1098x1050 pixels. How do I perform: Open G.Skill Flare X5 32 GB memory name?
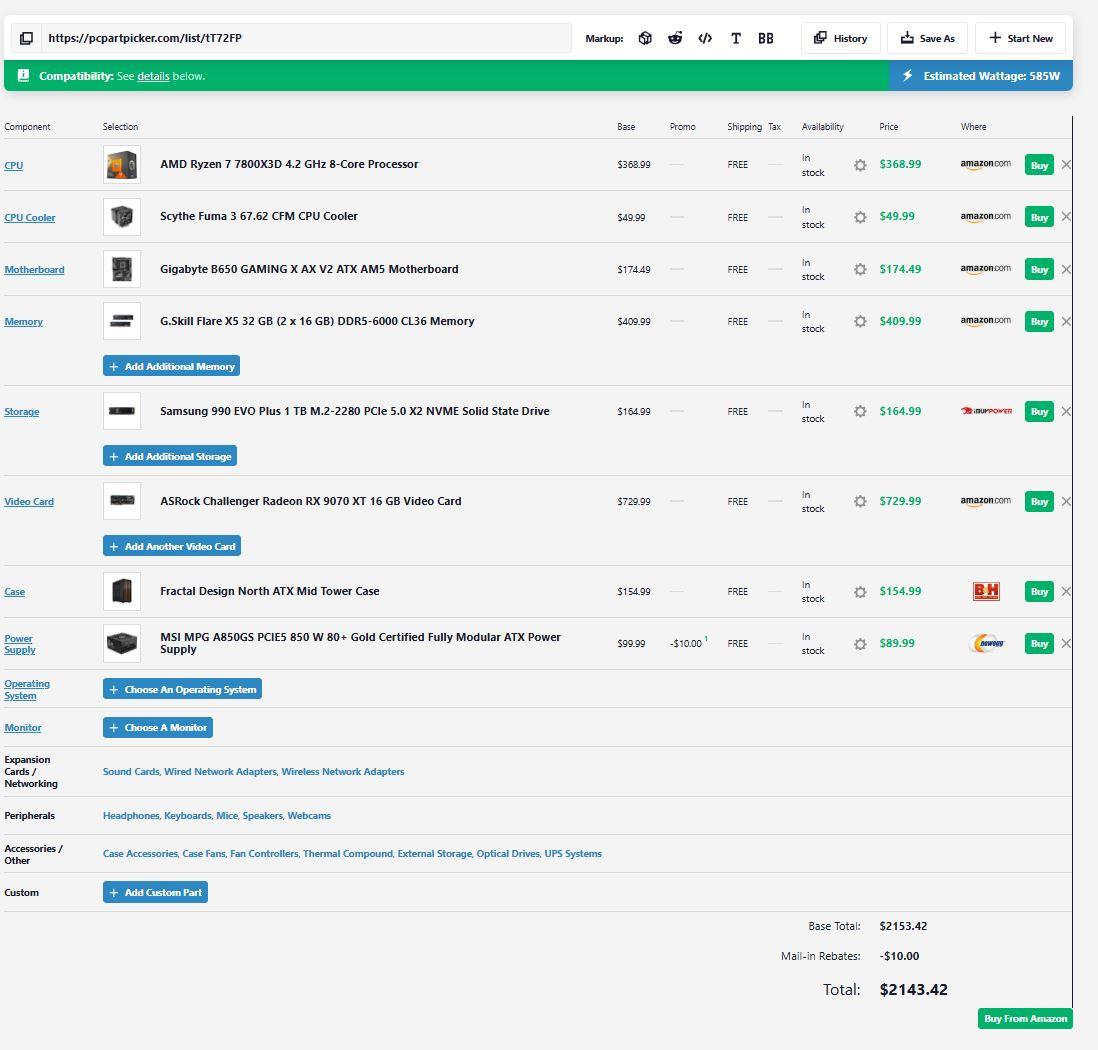(x=317, y=321)
